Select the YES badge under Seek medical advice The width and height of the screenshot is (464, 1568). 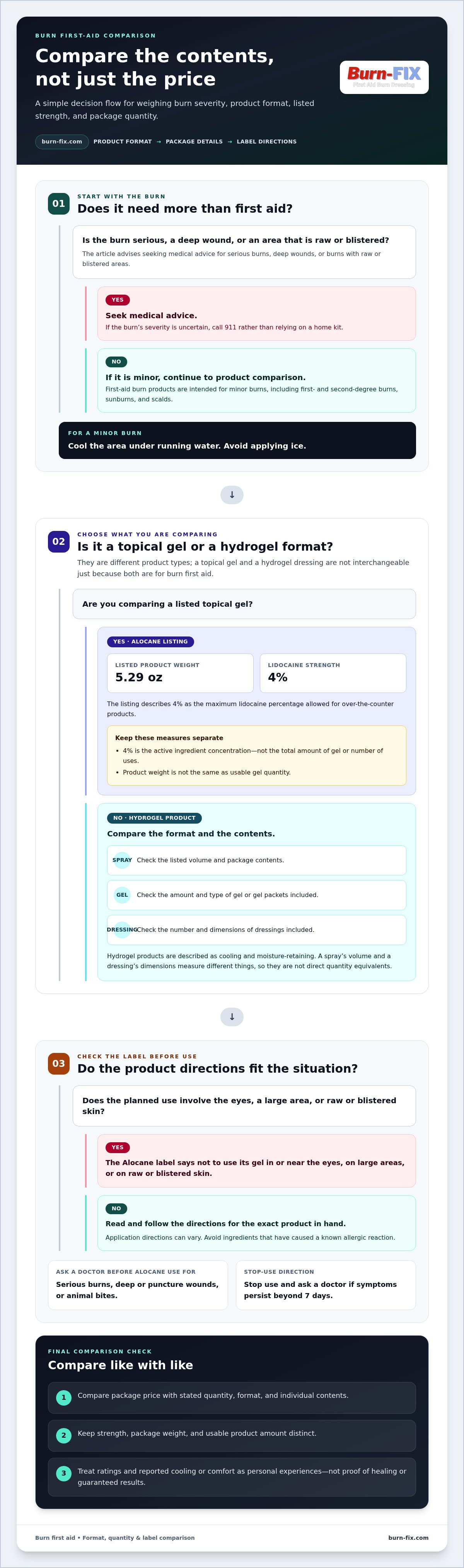[118, 299]
